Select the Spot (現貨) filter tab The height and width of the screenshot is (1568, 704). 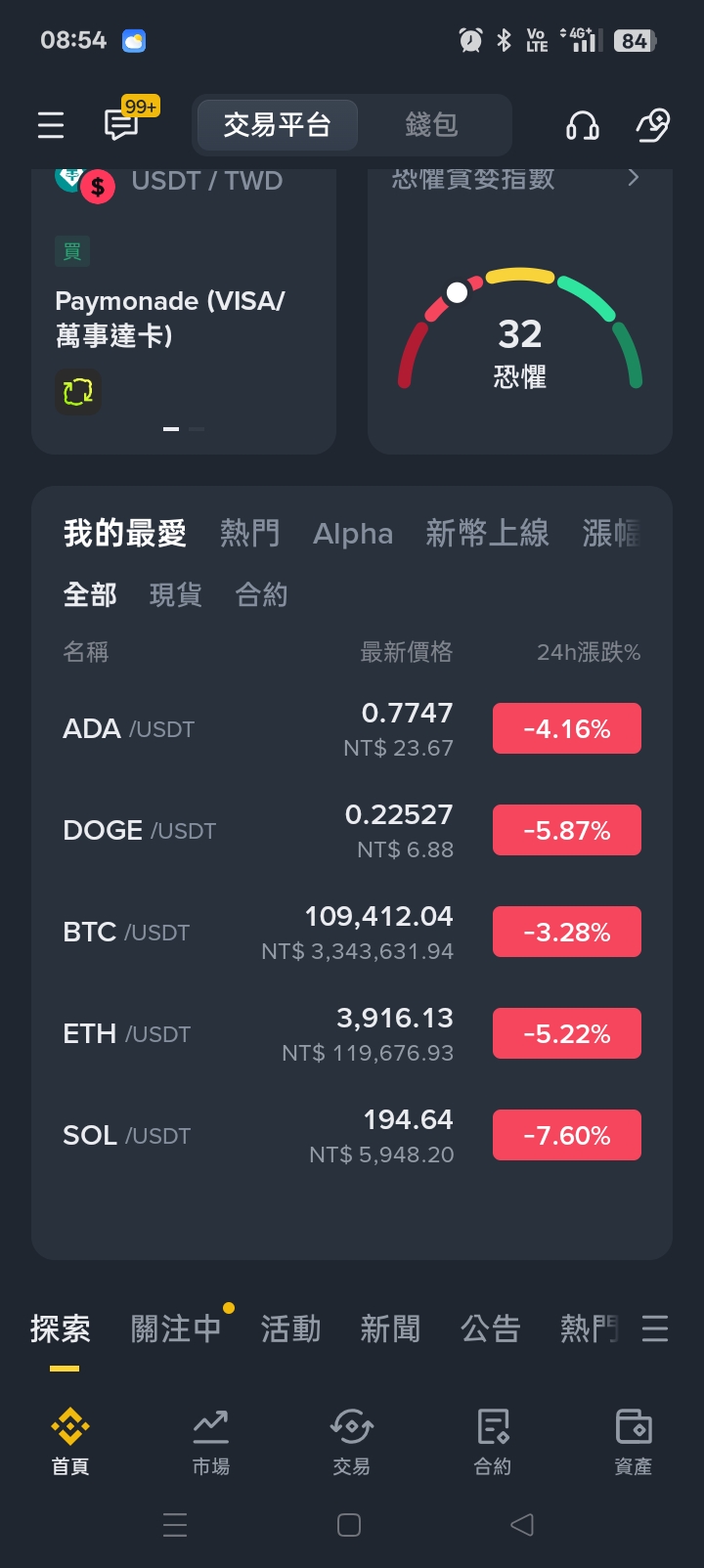coord(176,594)
